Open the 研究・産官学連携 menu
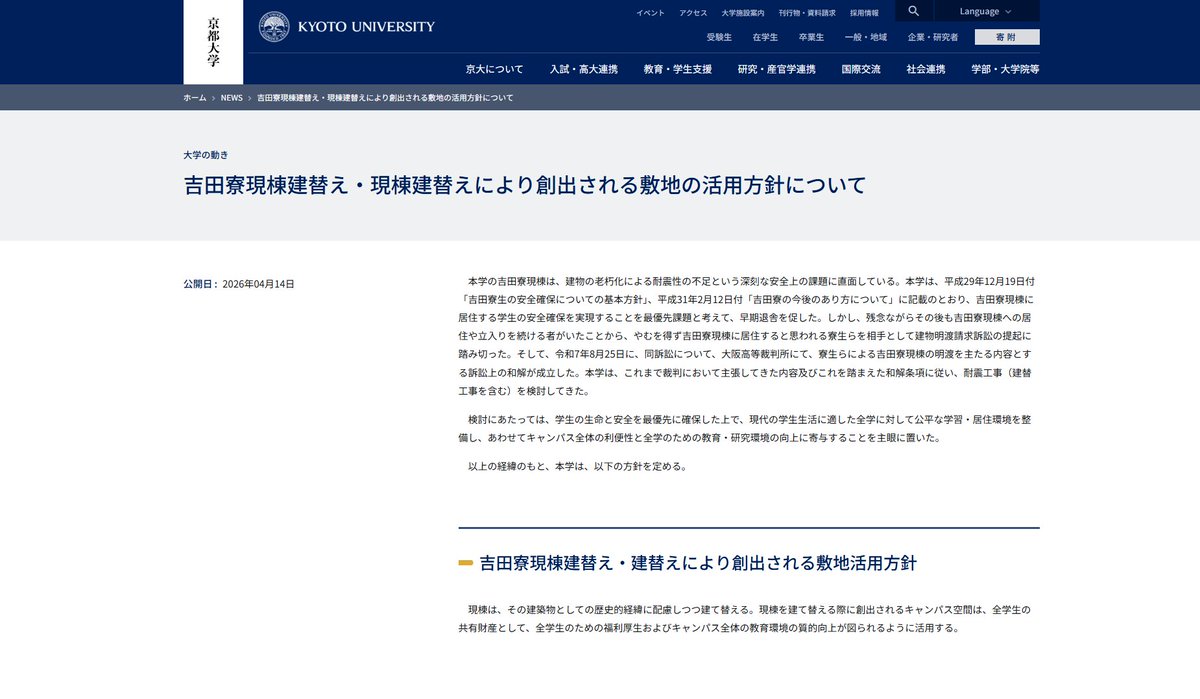The width and height of the screenshot is (1200, 699). tap(776, 69)
